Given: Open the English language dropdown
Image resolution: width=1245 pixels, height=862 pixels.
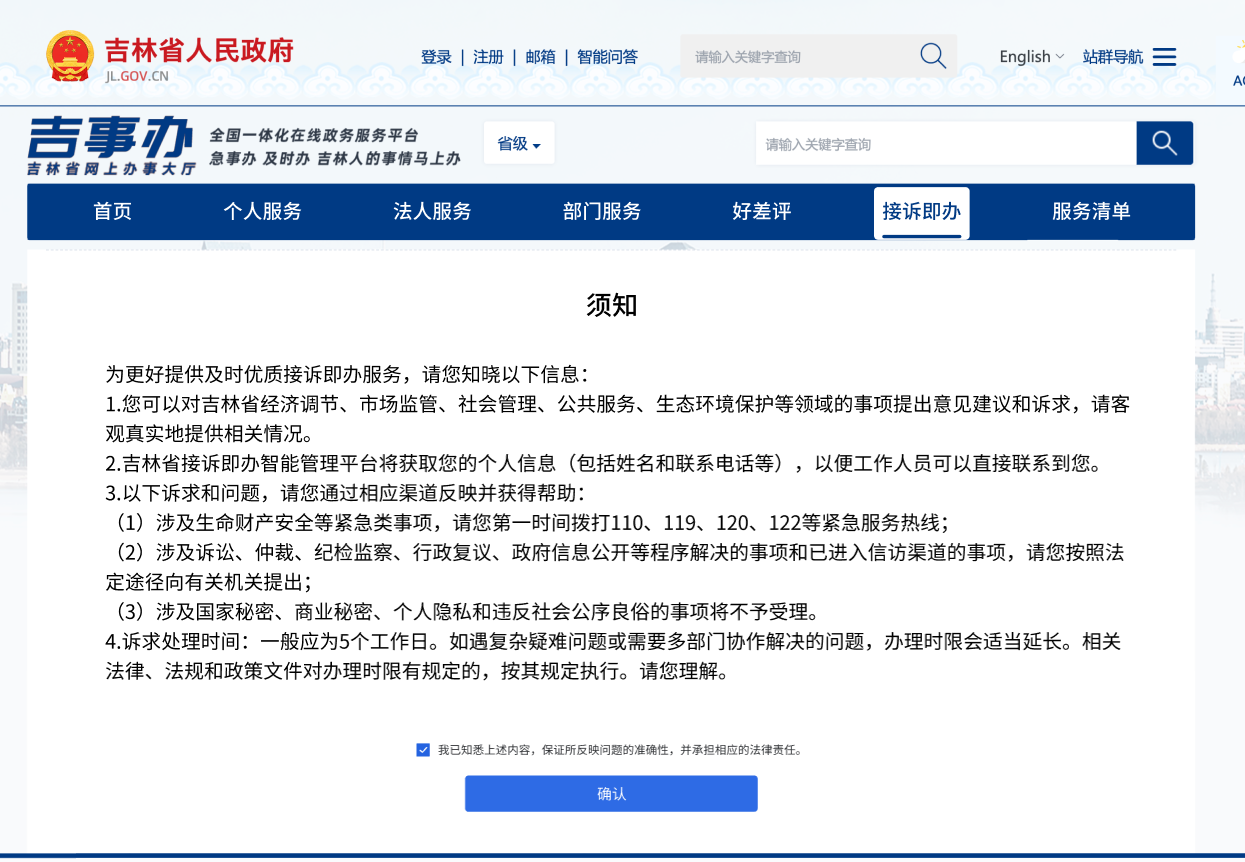Looking at the screenshot, I should [x=1031, y=57].
